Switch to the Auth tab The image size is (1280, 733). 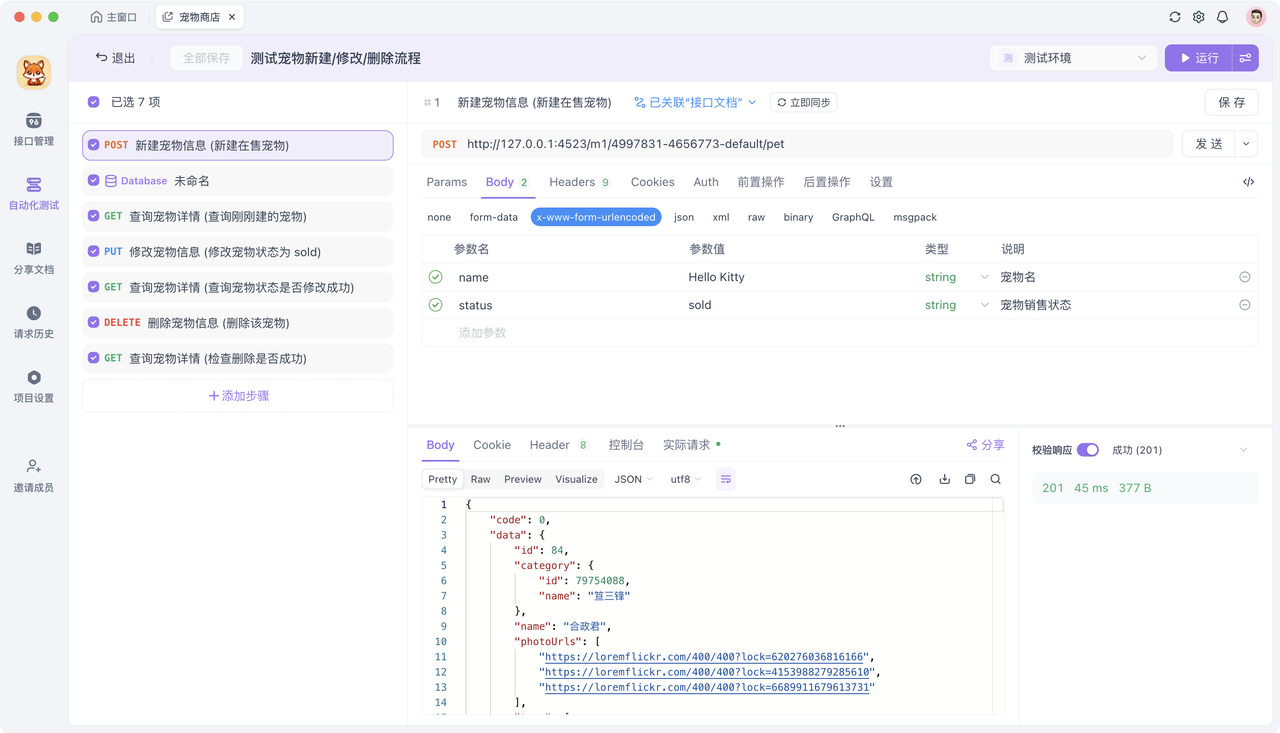706,182
